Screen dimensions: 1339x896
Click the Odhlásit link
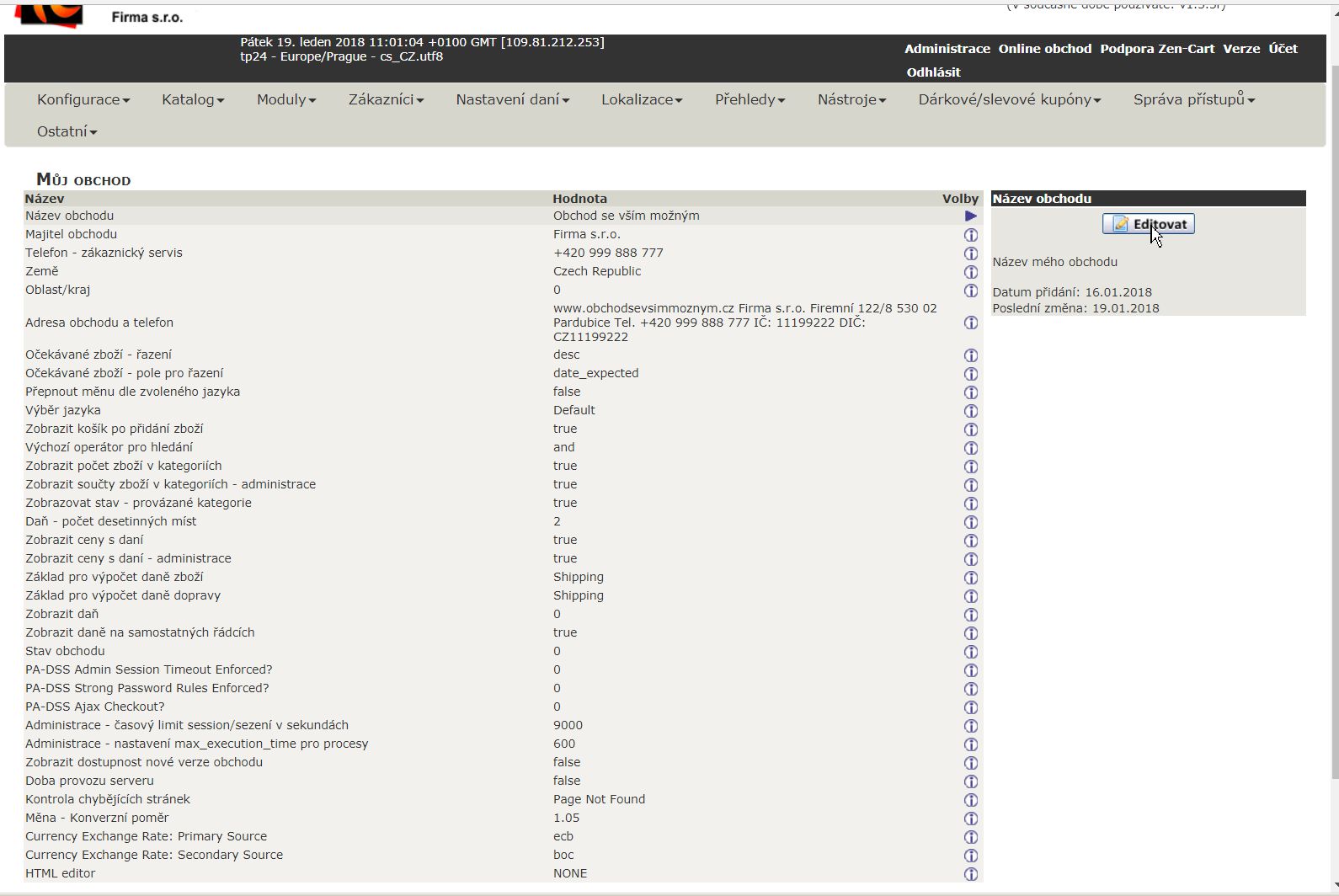click(x=933, y=72)
